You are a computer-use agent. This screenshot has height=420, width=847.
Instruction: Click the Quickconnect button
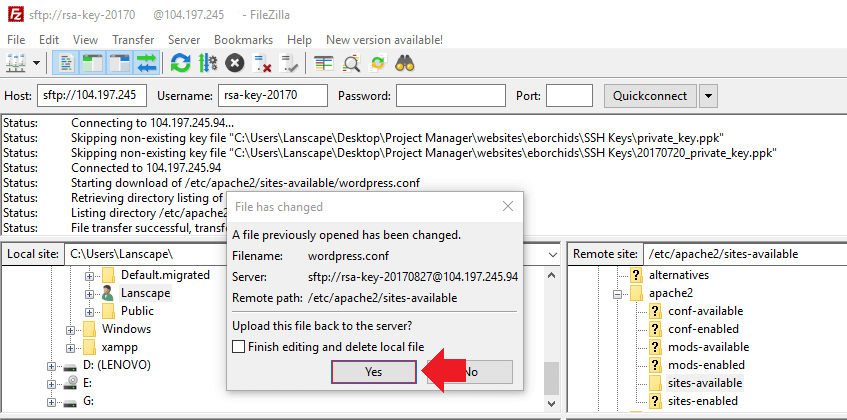click(649, 96)
